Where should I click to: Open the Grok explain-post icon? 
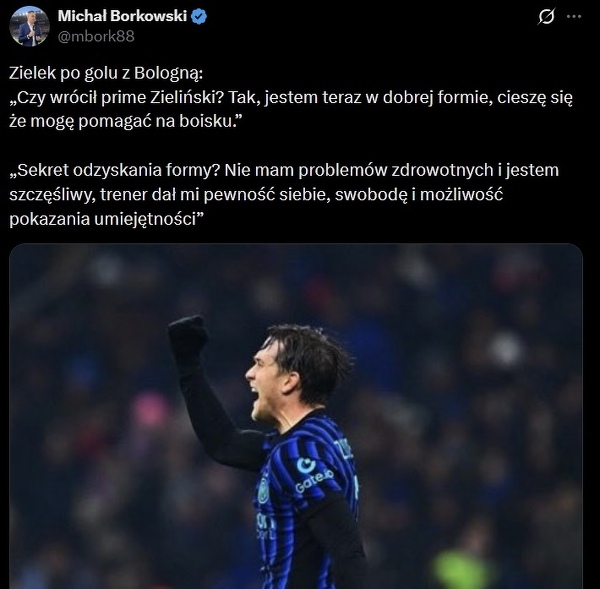(546, 16)
